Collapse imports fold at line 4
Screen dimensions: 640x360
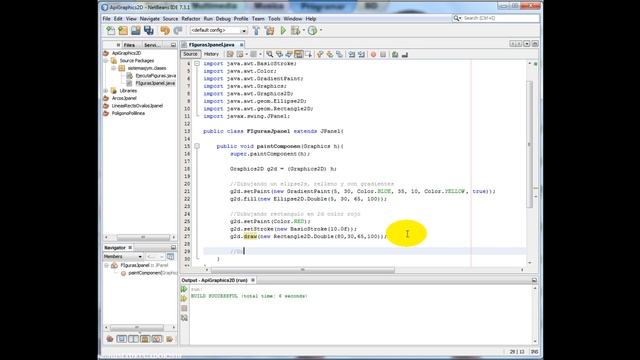197,64
